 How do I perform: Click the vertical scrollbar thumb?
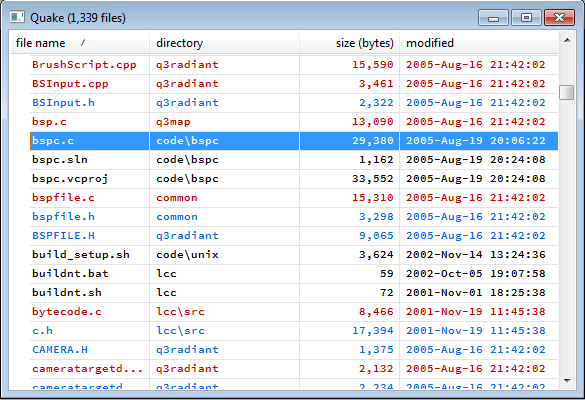[567, 93]
